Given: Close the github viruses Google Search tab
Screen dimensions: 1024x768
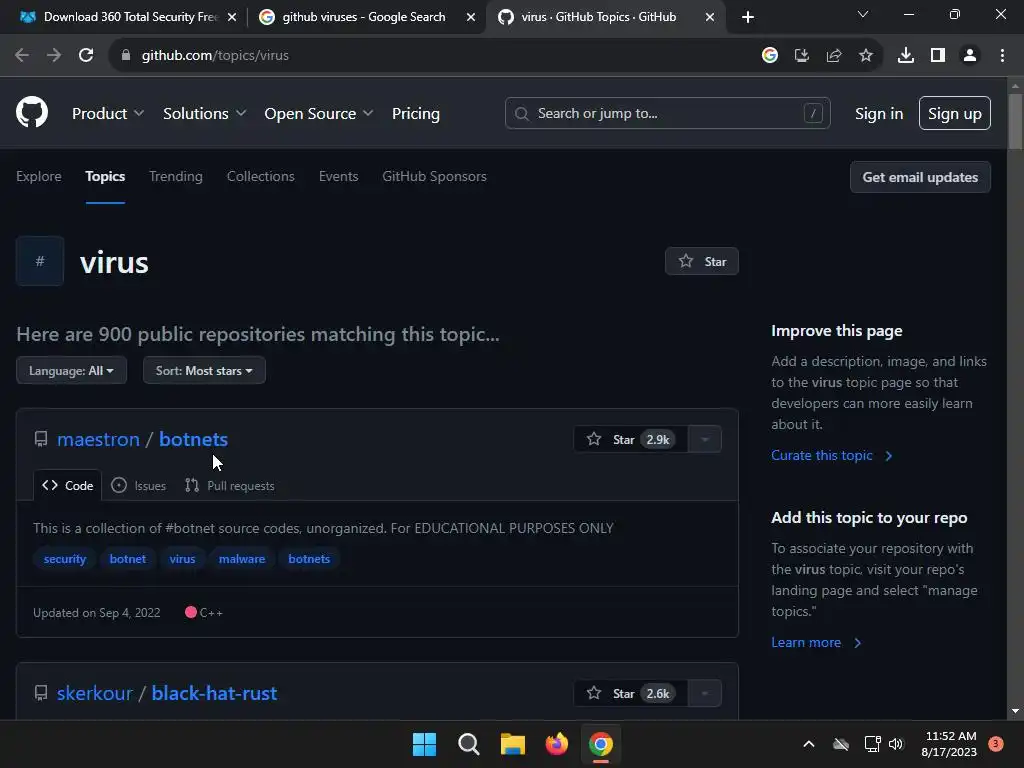Looking at the screenshot, I should tap(471, 17).
